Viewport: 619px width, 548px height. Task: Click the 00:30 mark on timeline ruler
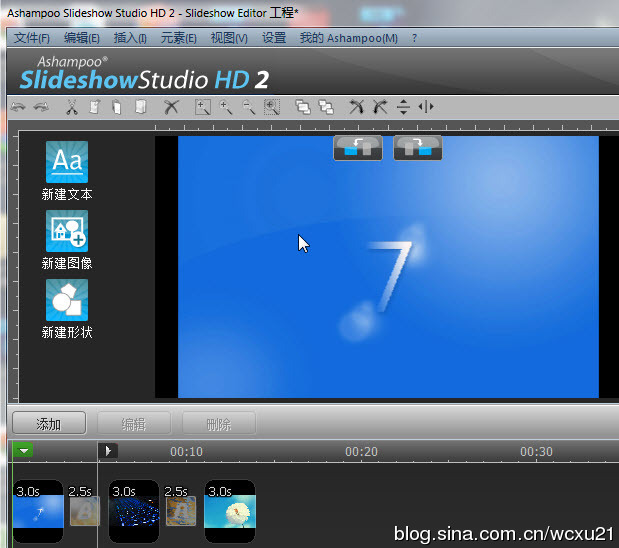tap(536, 451)
